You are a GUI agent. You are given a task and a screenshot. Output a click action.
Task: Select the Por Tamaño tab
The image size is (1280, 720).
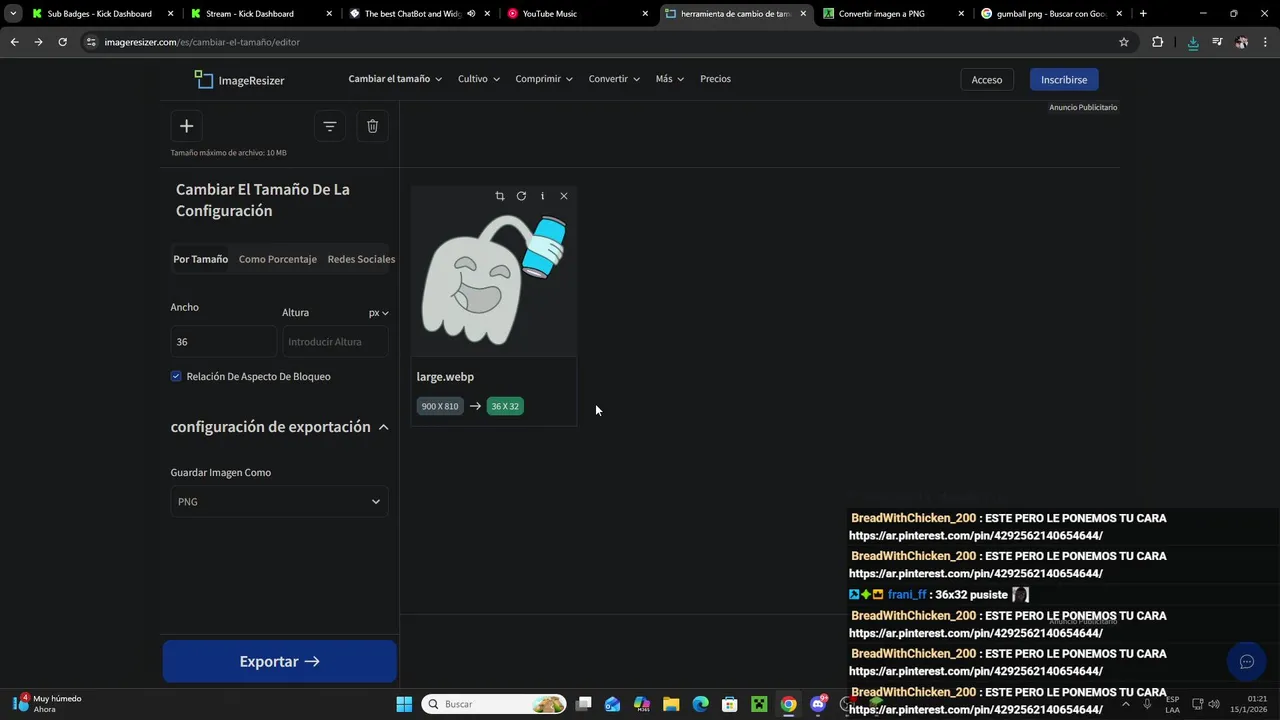point(201,259)
